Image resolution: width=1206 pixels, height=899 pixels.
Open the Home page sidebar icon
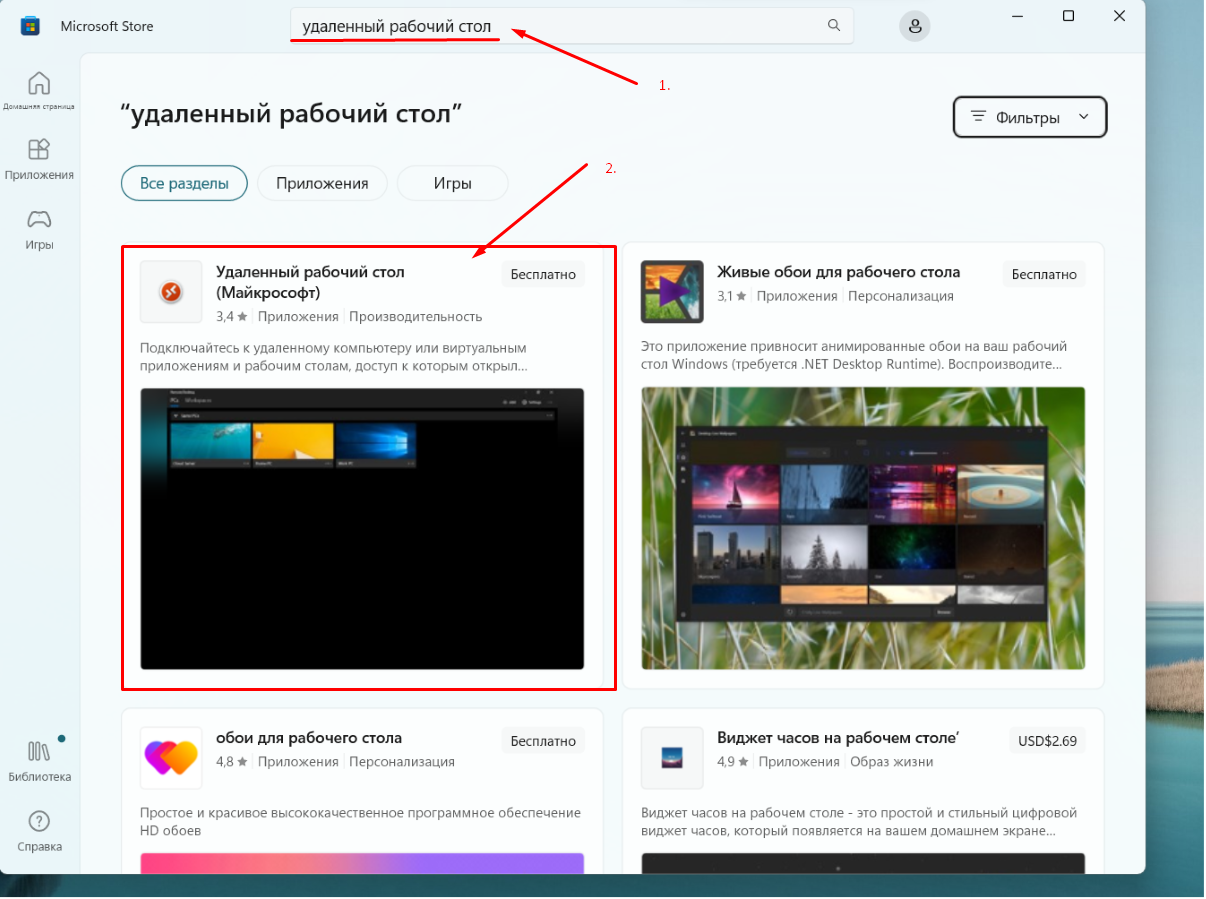click(38, 83)
